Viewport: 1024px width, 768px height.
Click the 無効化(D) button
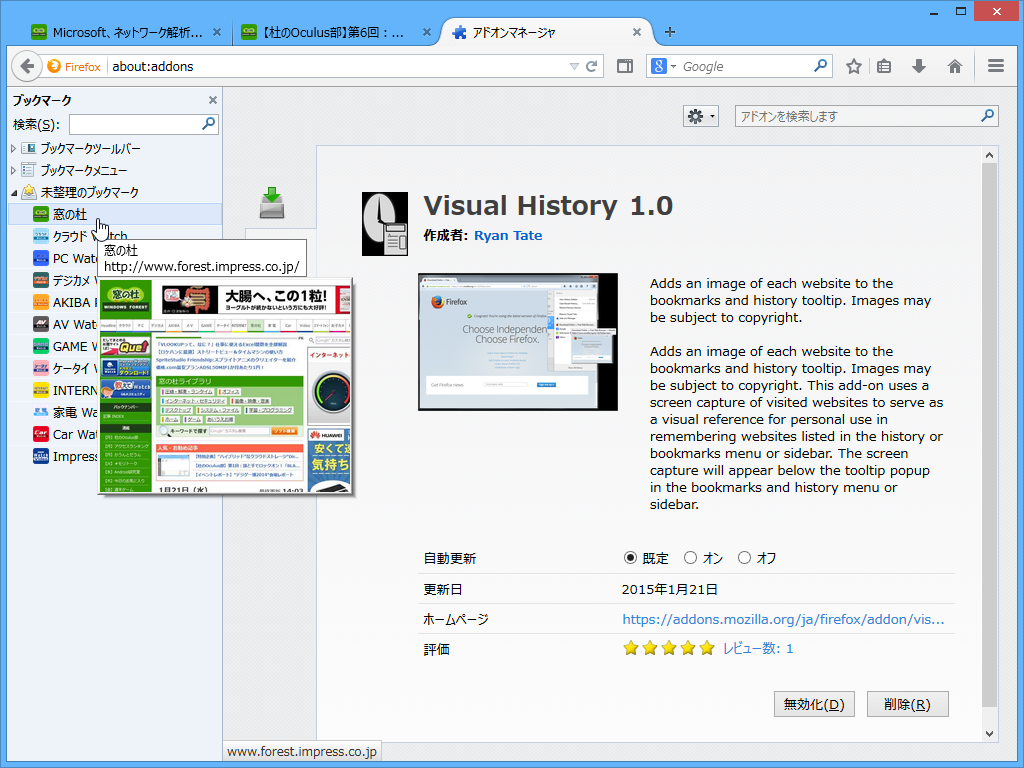click(814, 704)
